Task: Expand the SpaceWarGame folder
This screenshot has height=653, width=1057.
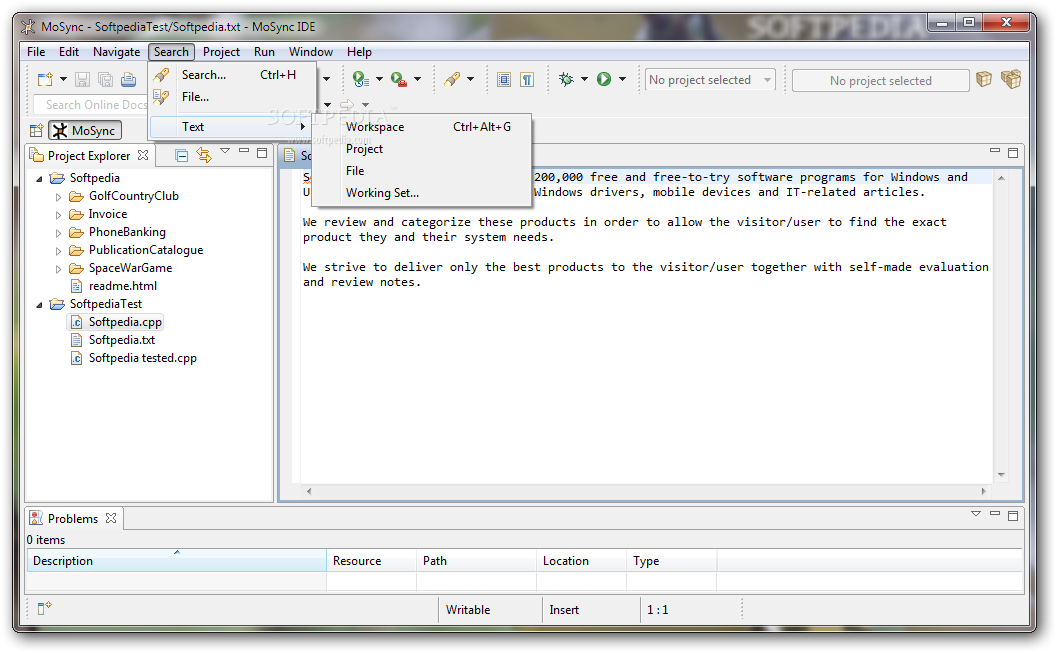Action: coord(58,269)
